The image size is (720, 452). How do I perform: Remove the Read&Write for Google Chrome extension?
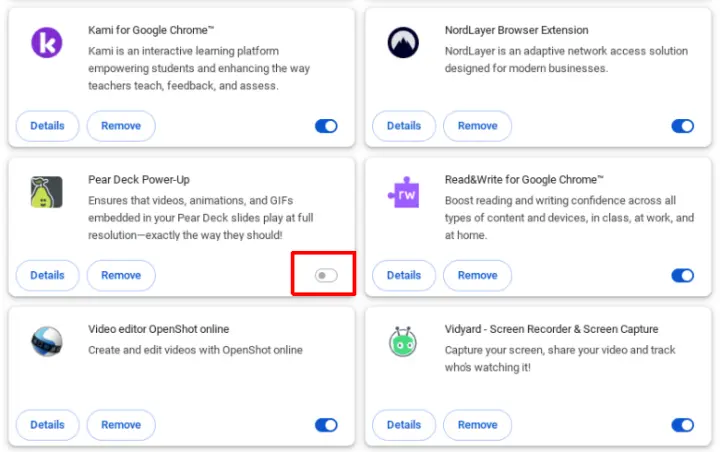coord(477,275)
